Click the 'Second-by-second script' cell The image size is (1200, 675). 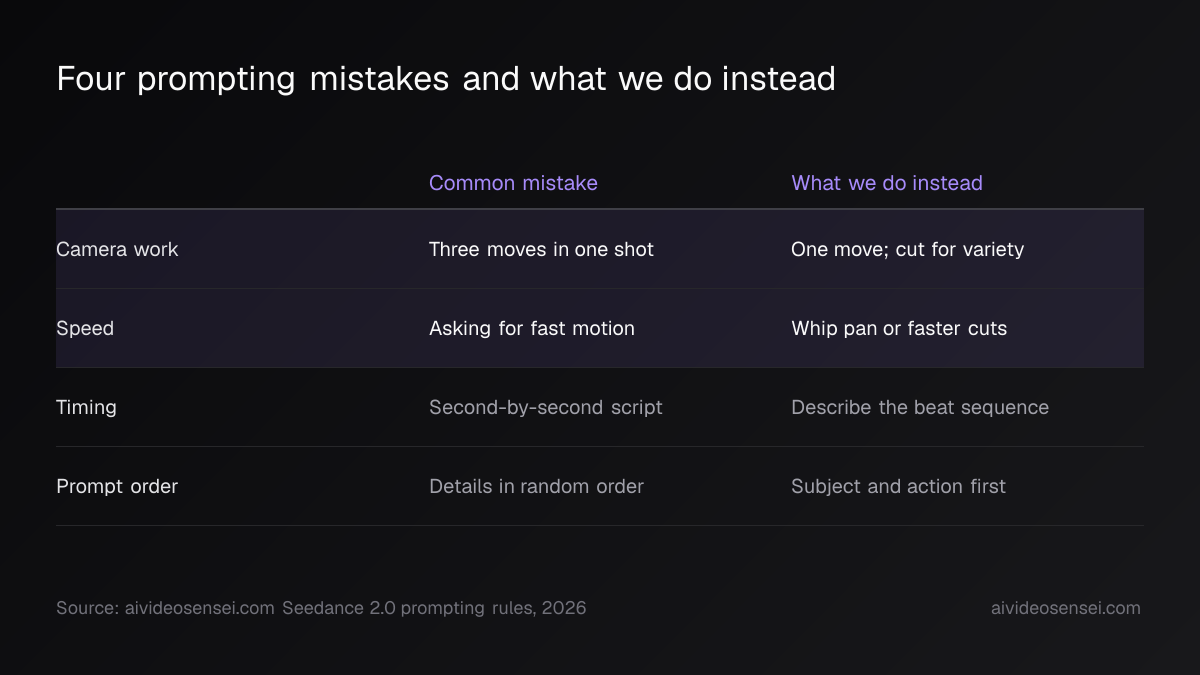click(x=546, y=407)
